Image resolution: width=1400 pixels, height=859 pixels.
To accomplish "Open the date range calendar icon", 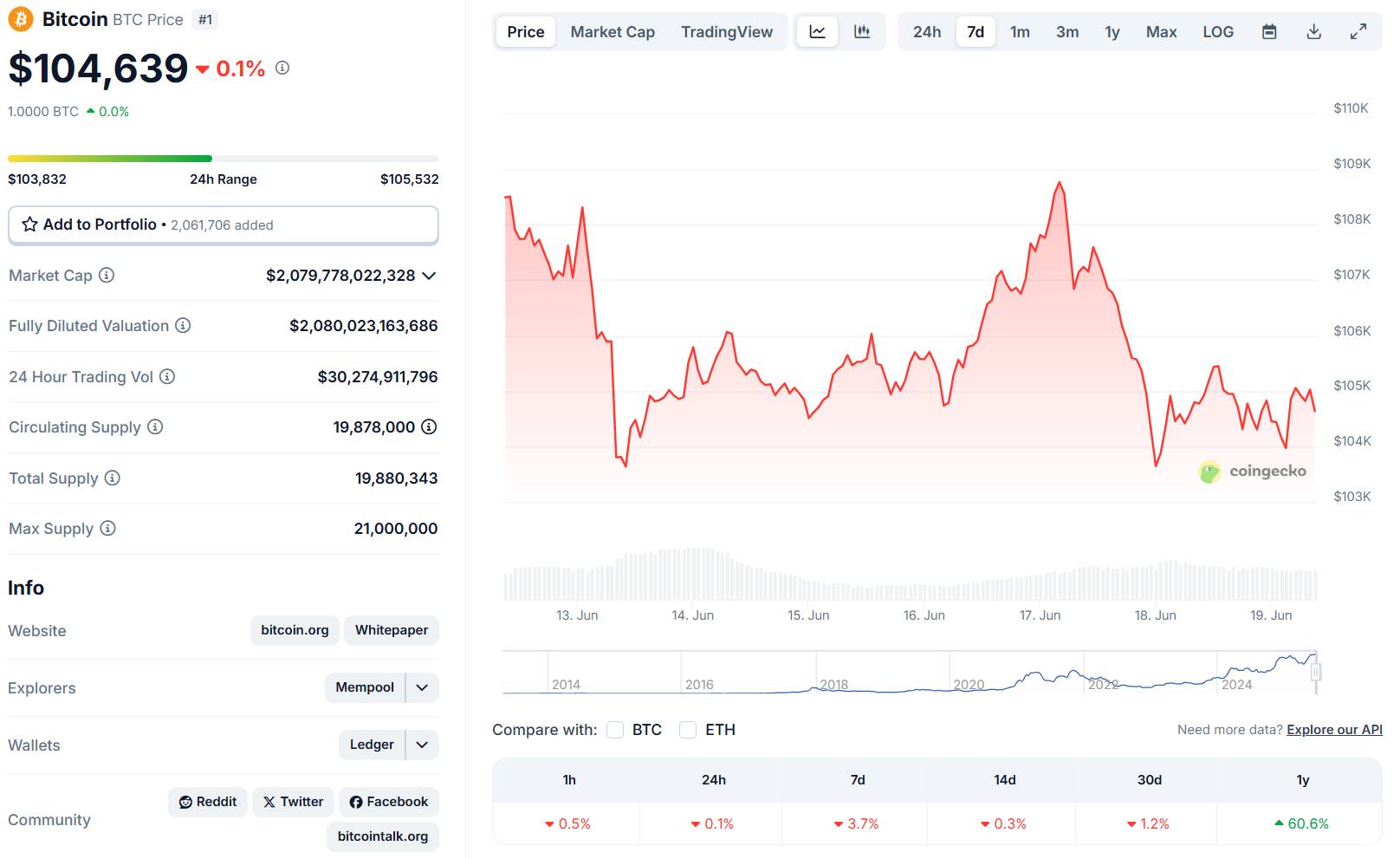I will coord(1270,31).
